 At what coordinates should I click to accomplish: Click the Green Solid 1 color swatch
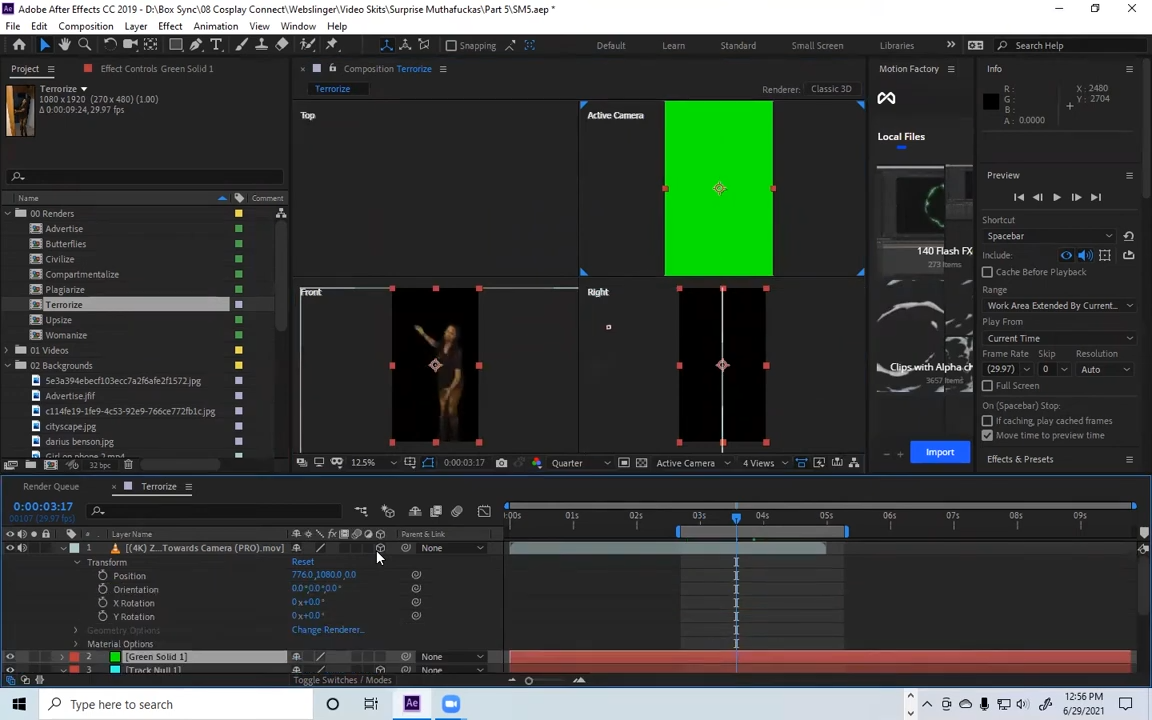115,657
